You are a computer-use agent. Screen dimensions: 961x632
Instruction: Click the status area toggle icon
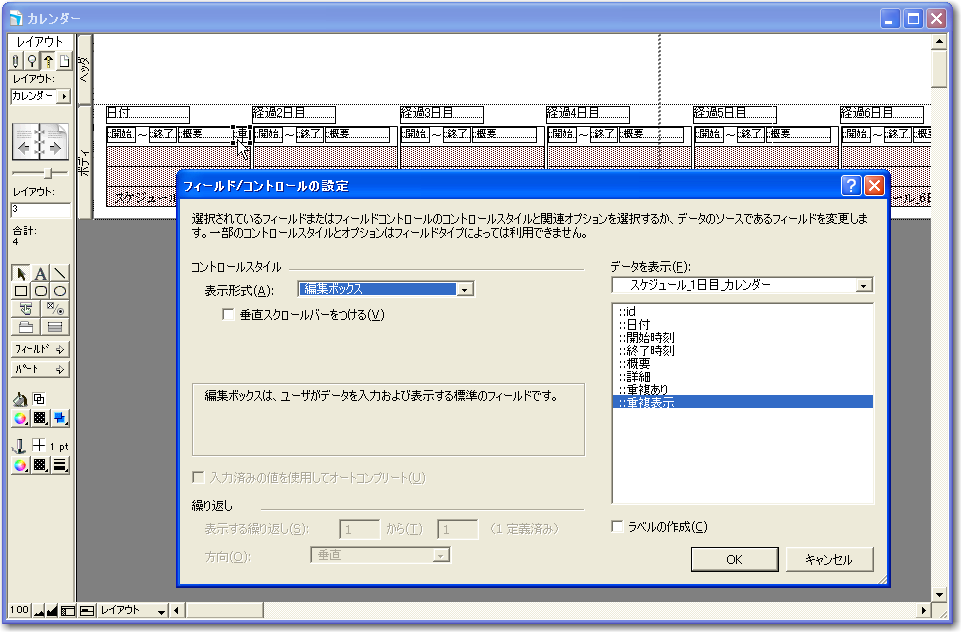pos(68,610)
